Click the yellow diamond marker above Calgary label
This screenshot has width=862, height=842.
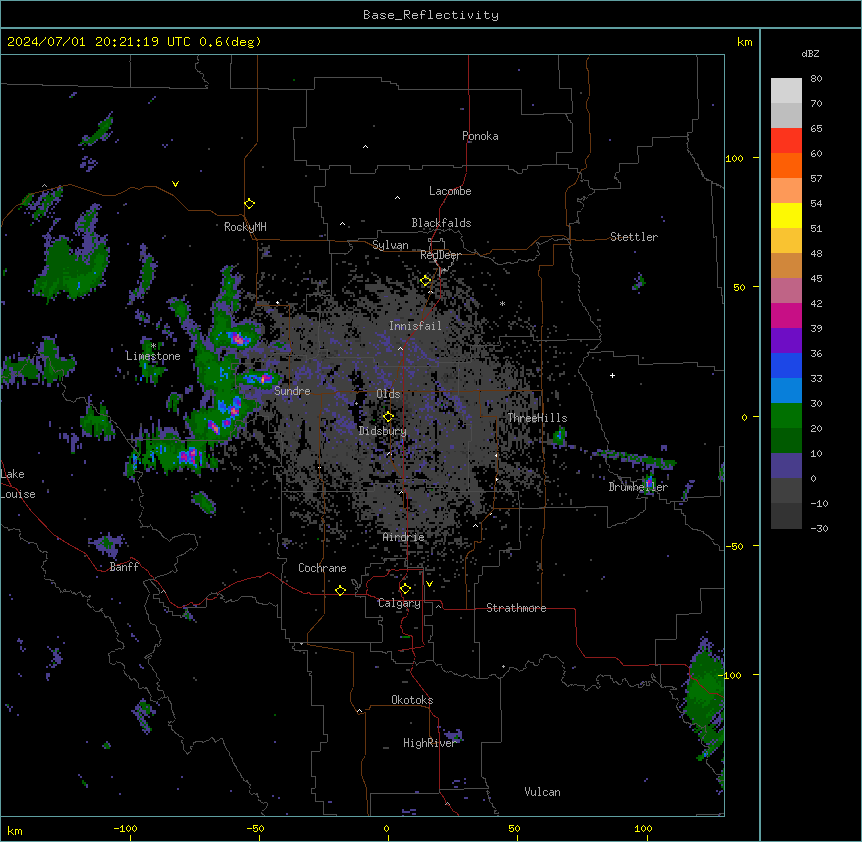(405, 589)
